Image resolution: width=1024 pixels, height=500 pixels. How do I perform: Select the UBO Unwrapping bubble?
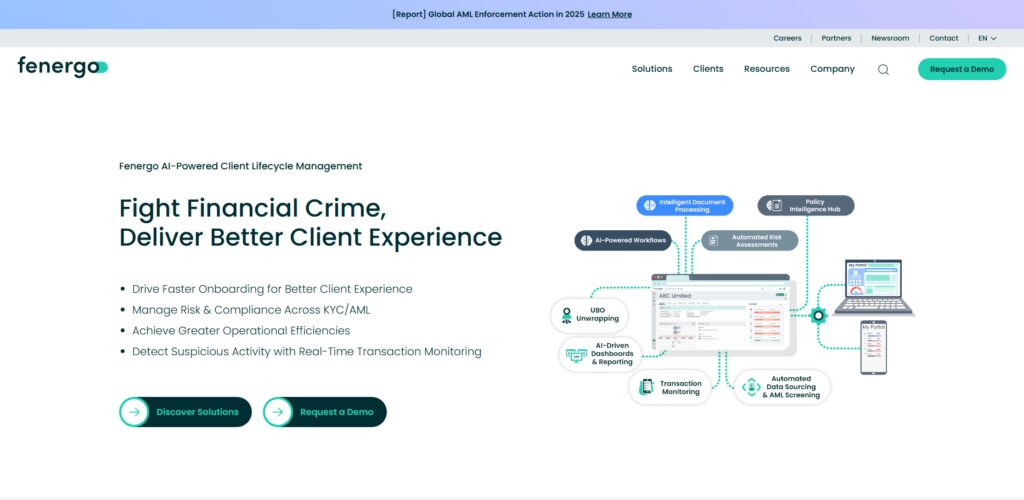589,315
